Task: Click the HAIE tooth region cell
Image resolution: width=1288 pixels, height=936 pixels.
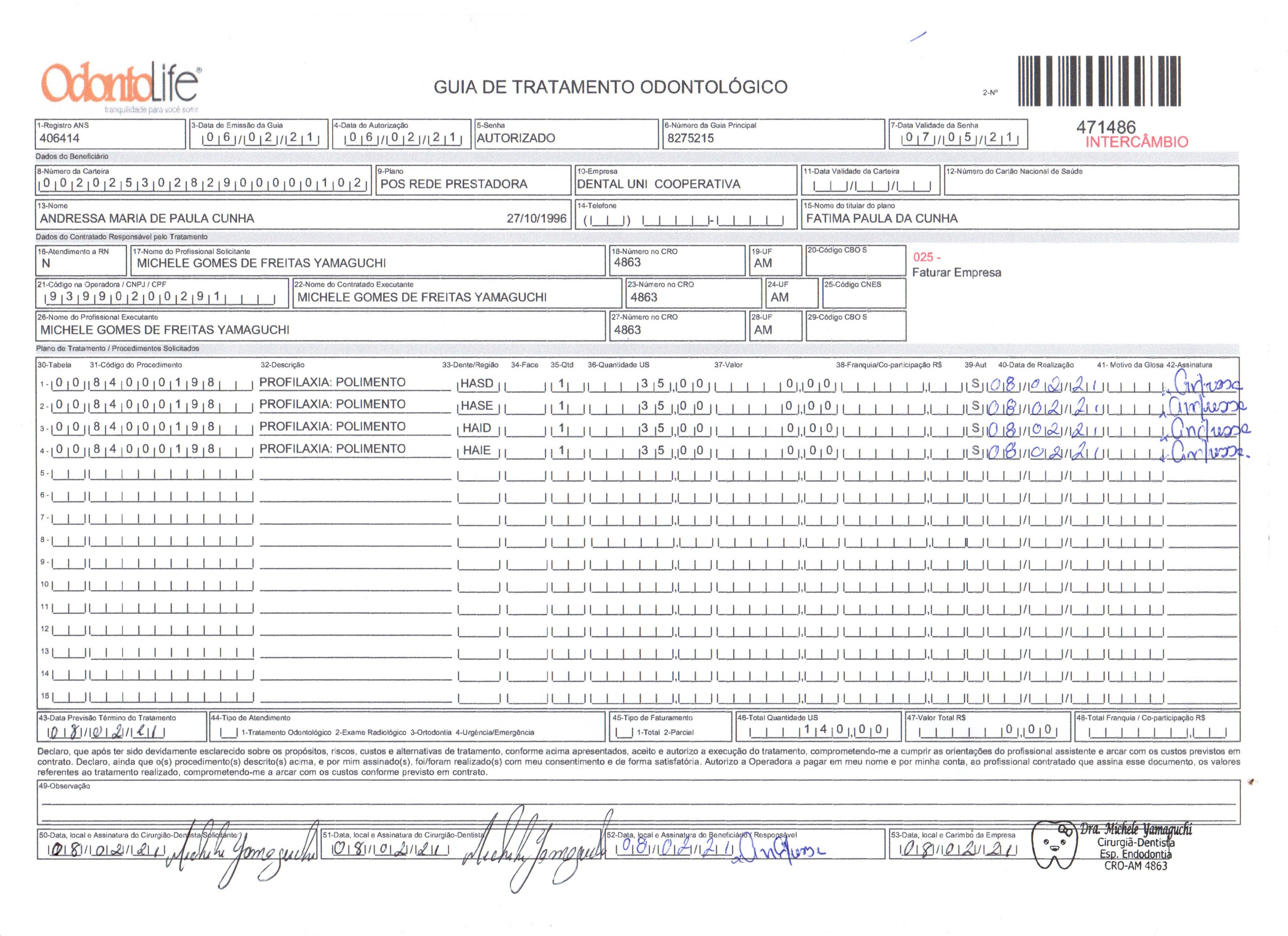Action: (476, 450)
